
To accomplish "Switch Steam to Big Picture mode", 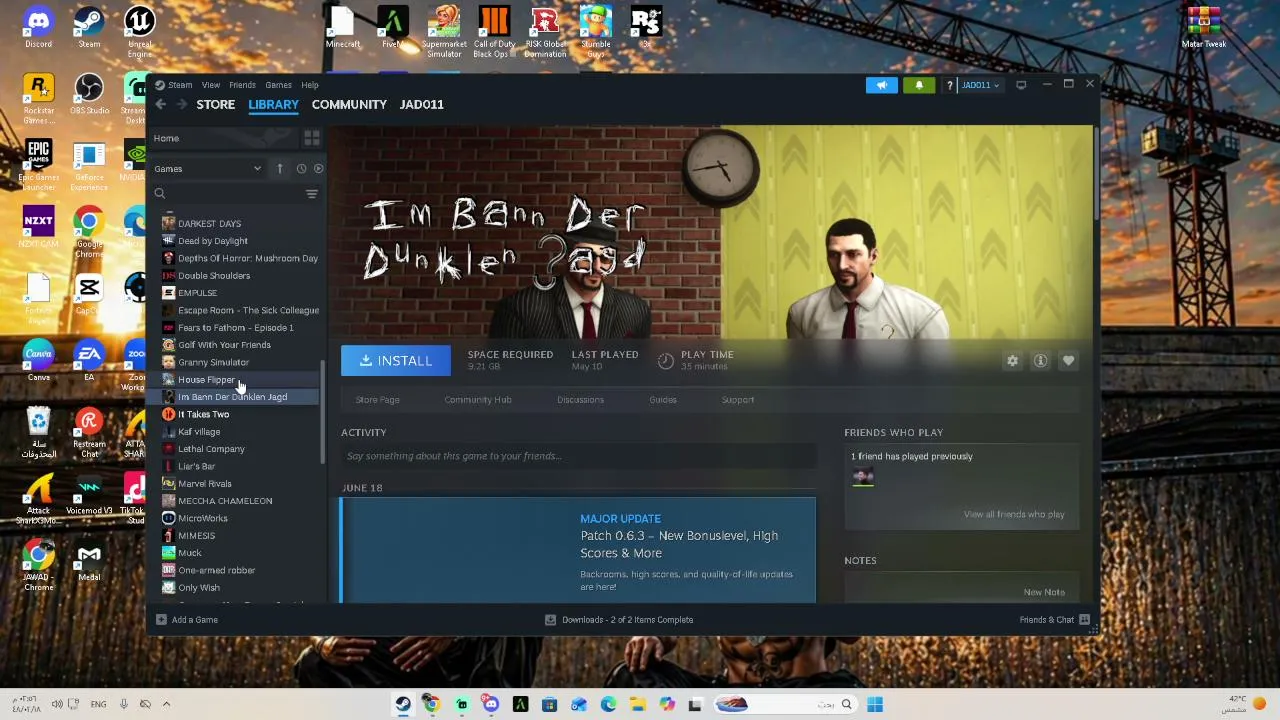I will (x=1021, y=85).
